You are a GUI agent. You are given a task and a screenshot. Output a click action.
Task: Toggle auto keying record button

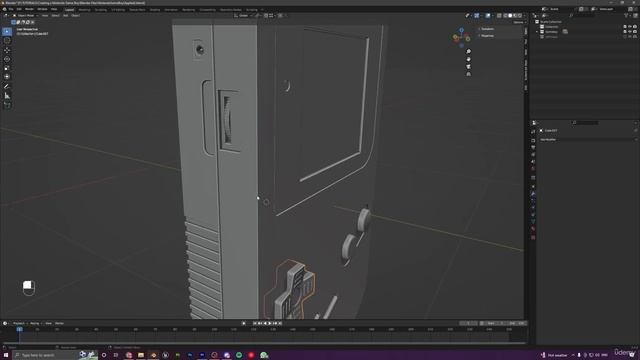(x=244, y=323)
